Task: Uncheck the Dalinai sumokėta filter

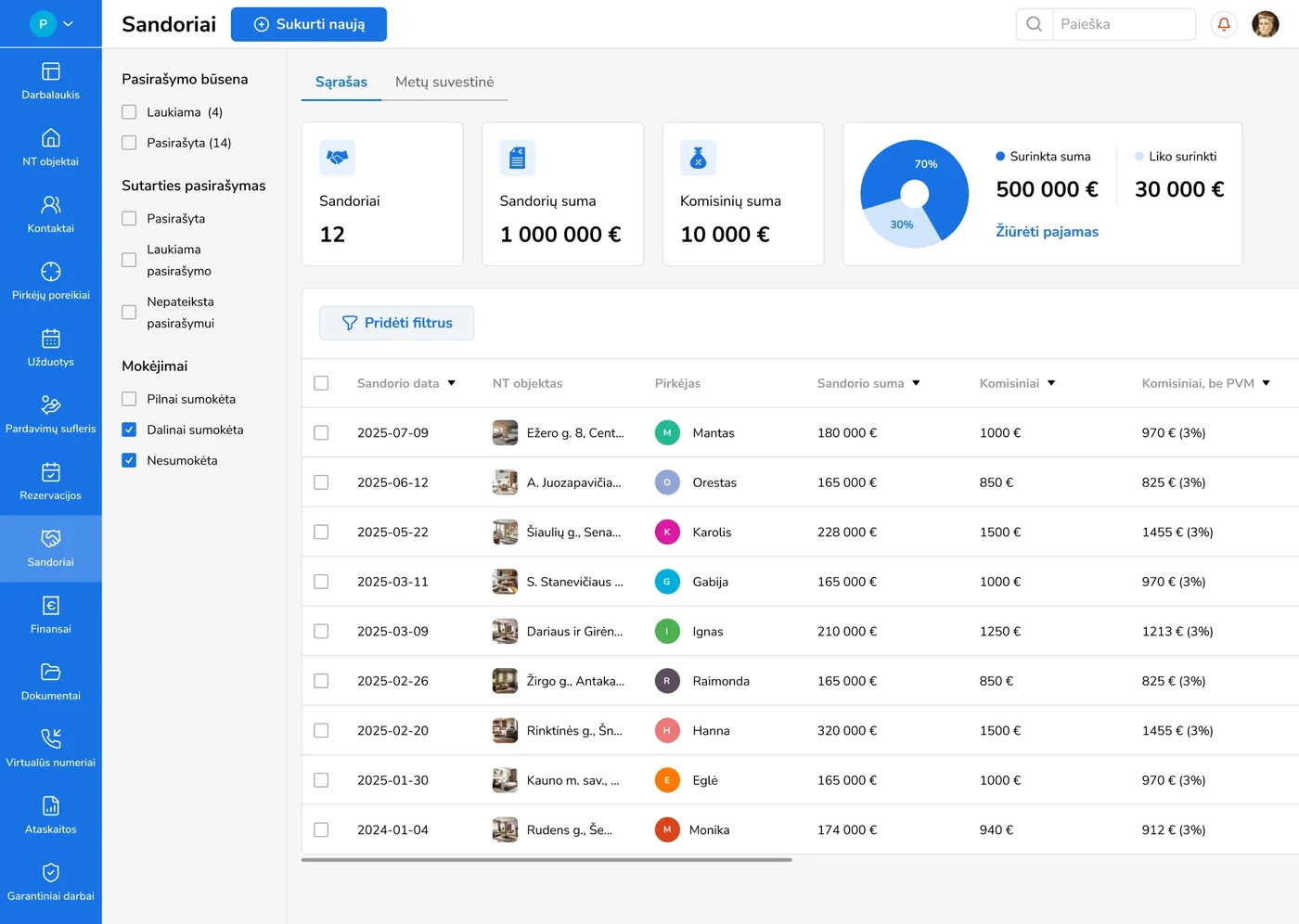Action: [129, 430]
